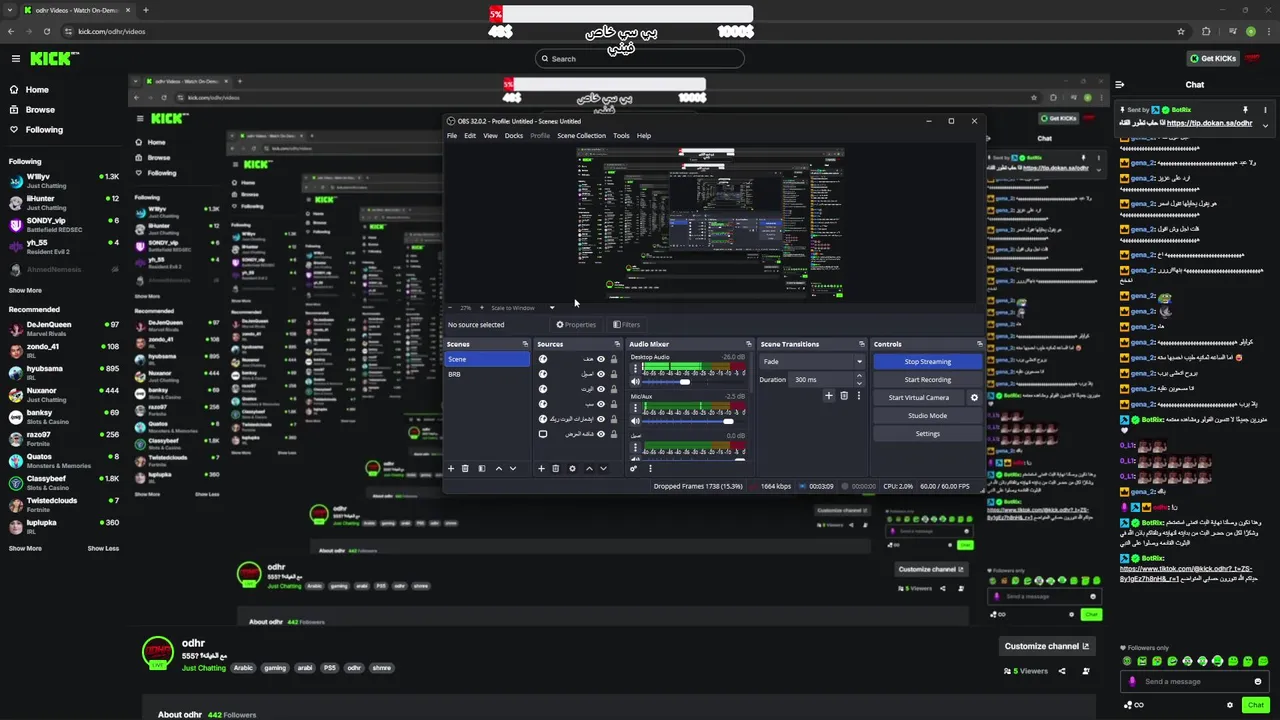Open chat settings gear beside Chat button
Screen dimensions: 1280x720
(x=1230, y=705)
